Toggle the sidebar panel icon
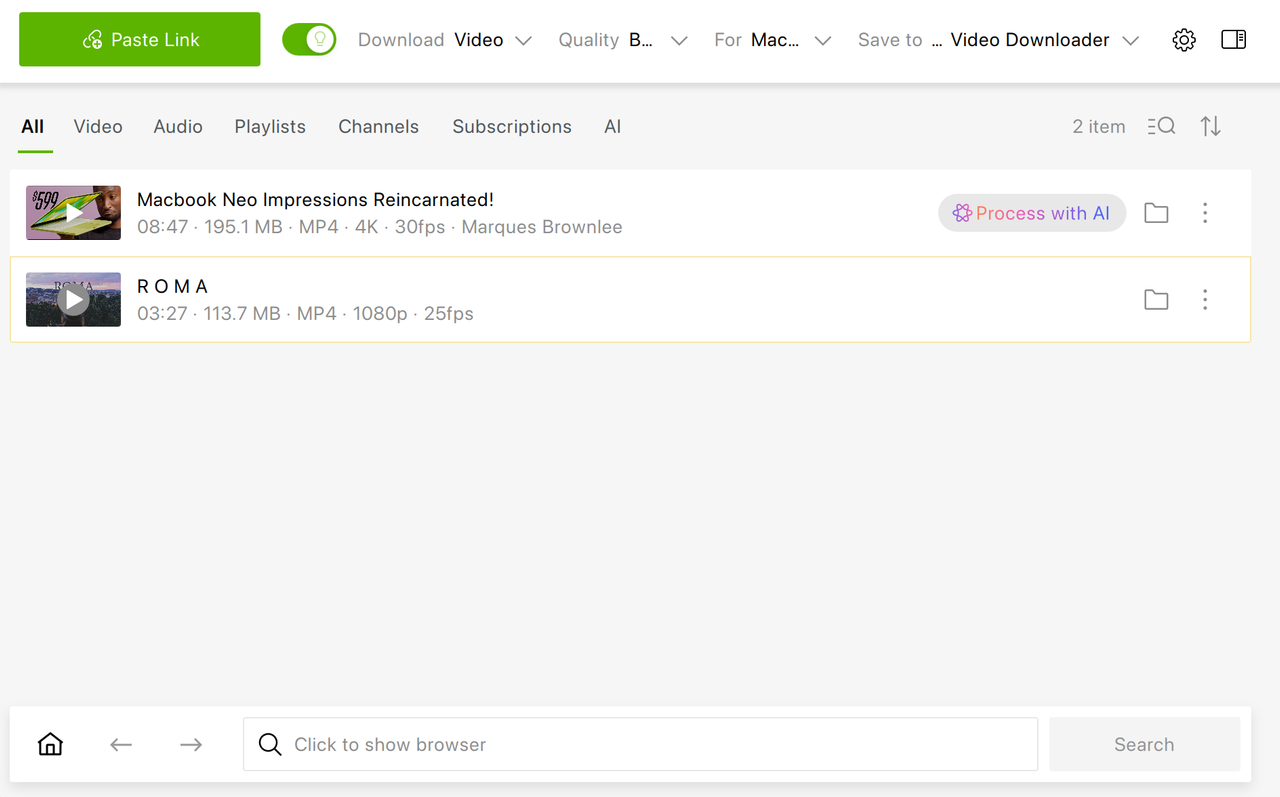 pyautogui.click(x=1234, y=40)
